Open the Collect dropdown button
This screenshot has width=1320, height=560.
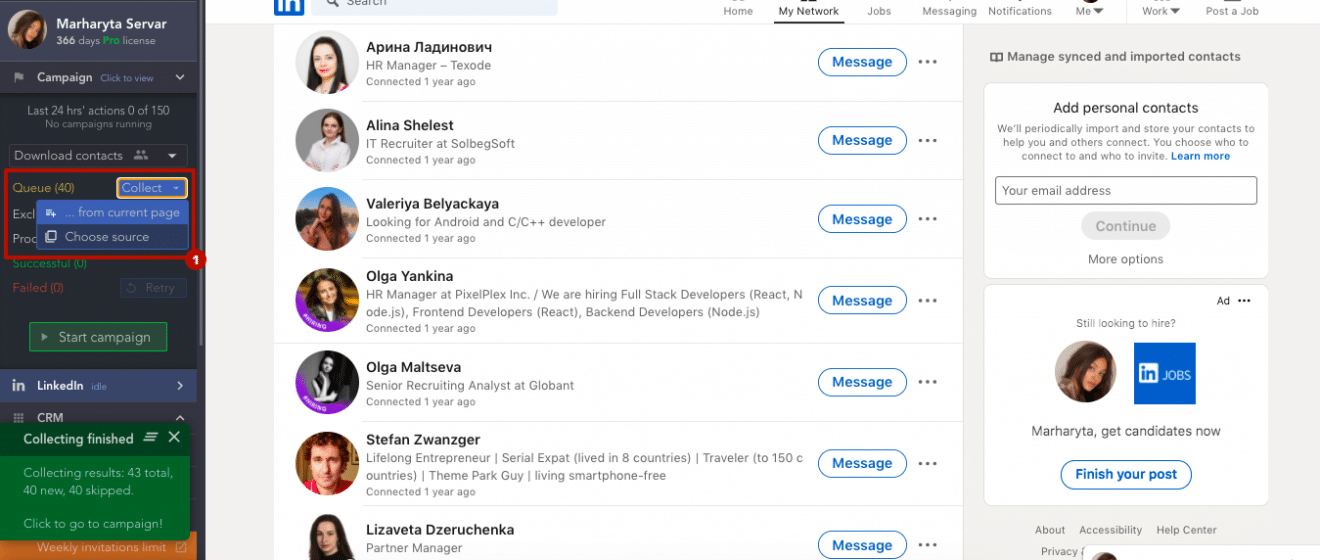click(152, 188)
